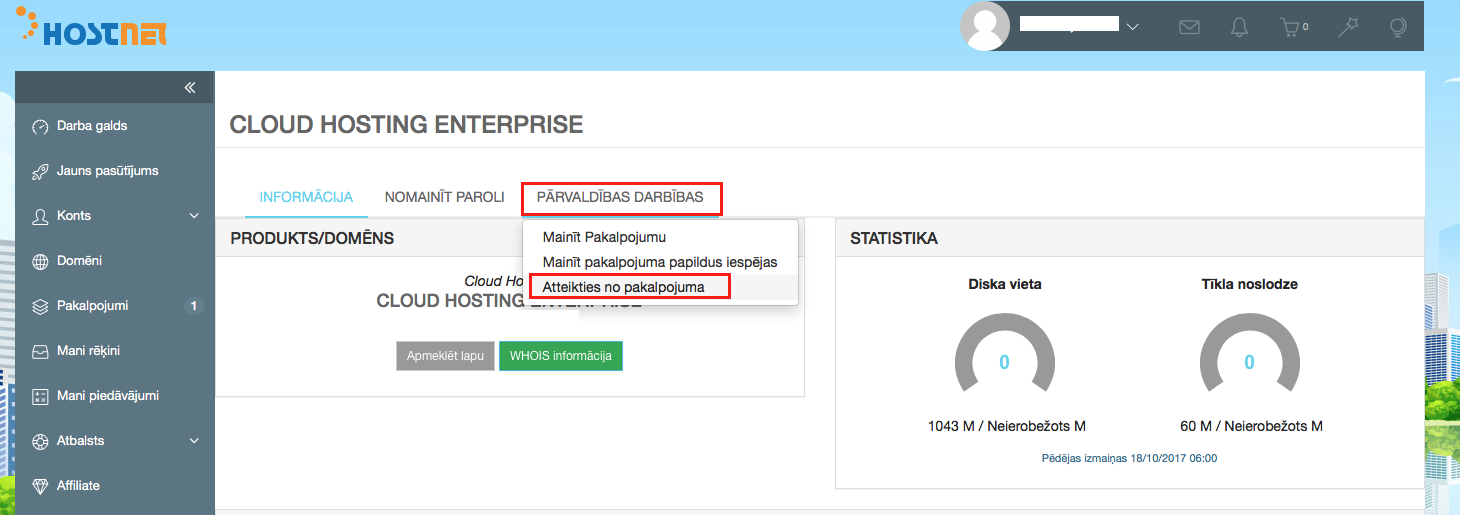Open the envelope messages icon
The image size is (1460, 515).
[1189, 27]
